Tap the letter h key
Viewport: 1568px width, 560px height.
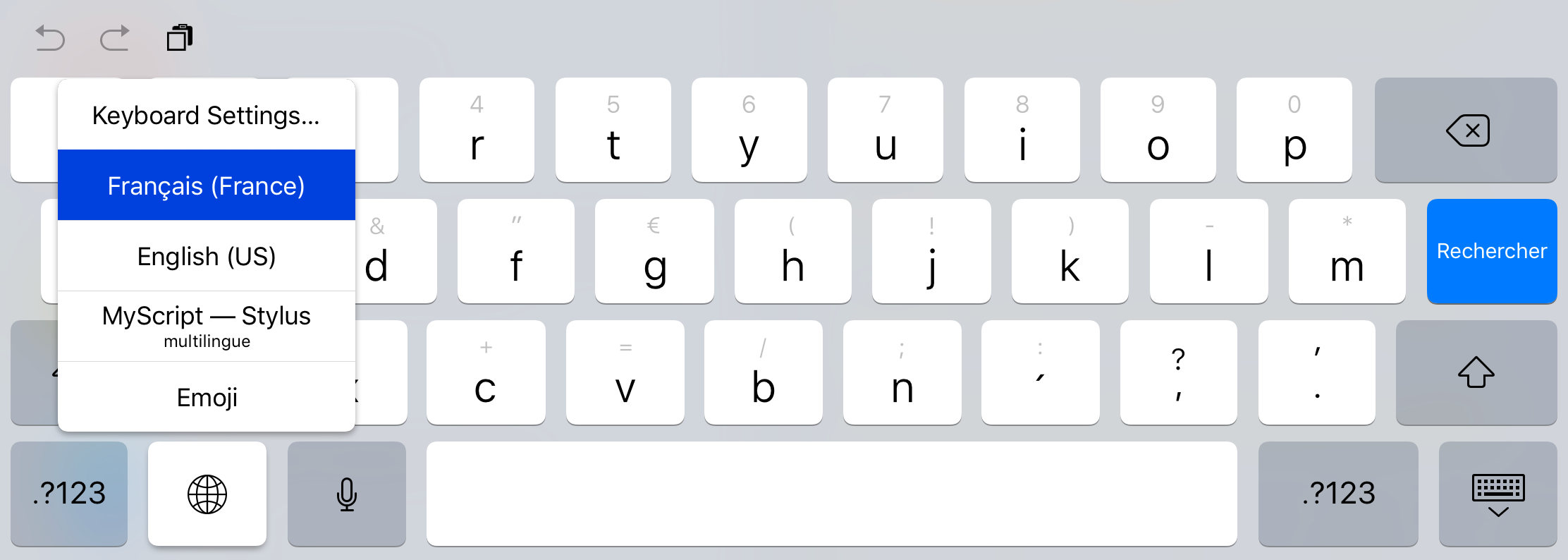point(793,251)
